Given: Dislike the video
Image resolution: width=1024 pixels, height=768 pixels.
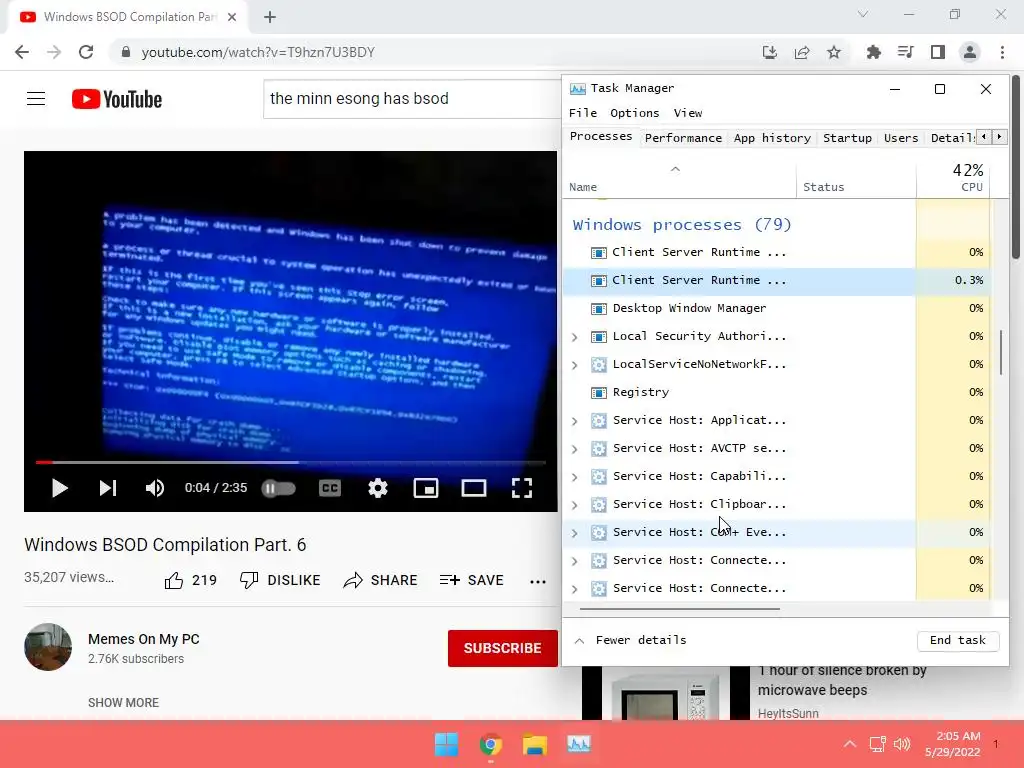Looking at the screenshot, I should (x=280, y=580).
